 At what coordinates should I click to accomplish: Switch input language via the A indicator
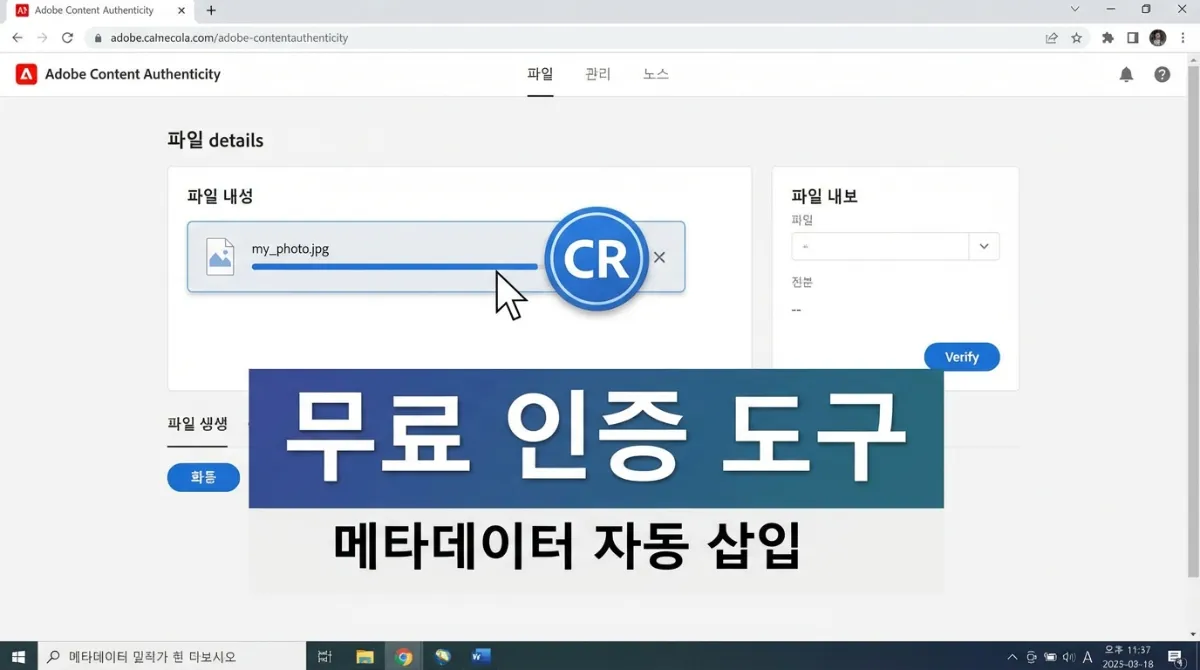click(1087, 656)
